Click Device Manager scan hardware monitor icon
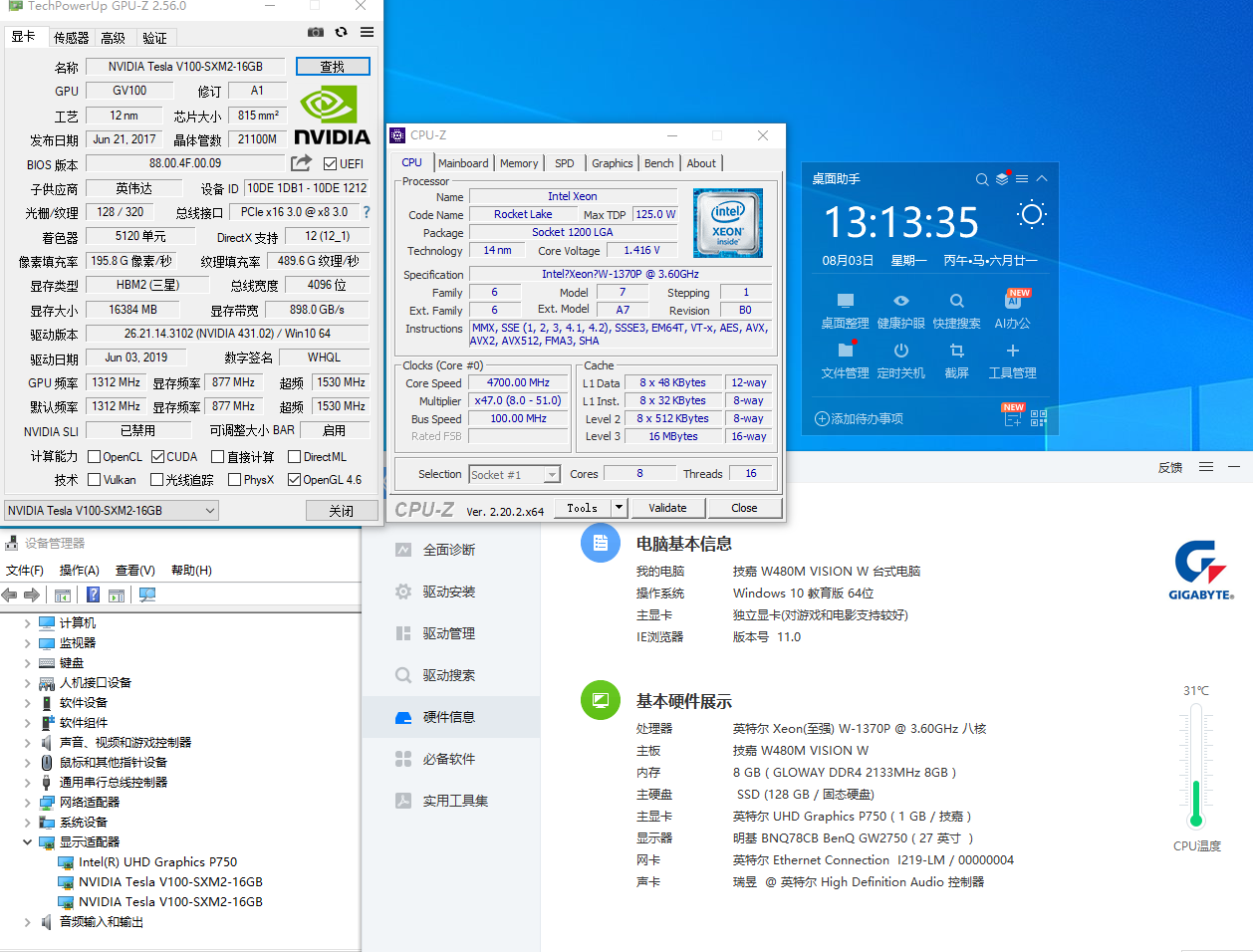 click(147, 595)
